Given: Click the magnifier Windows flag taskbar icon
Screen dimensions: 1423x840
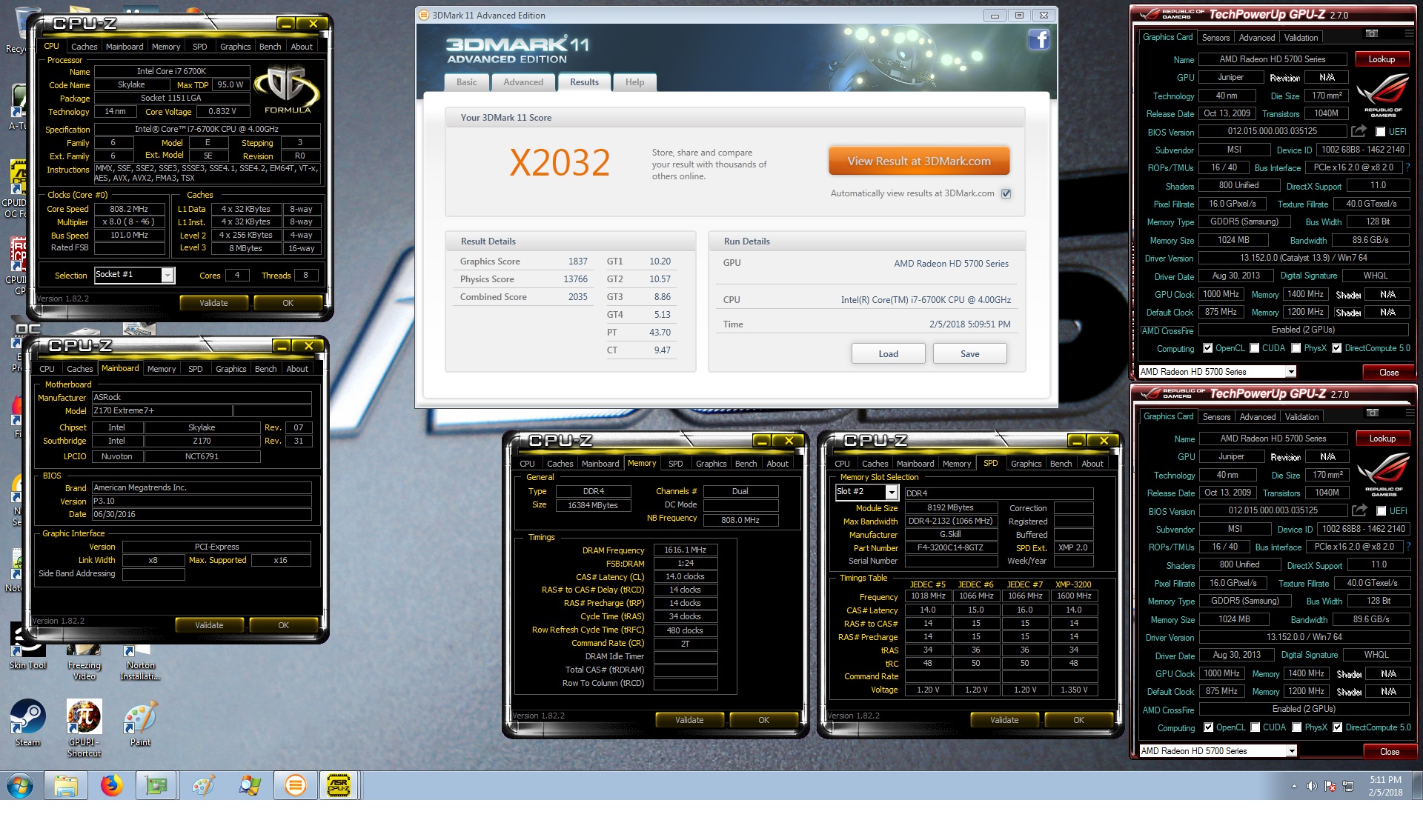Looking at the screenshot, I should (x=249, y=785).
